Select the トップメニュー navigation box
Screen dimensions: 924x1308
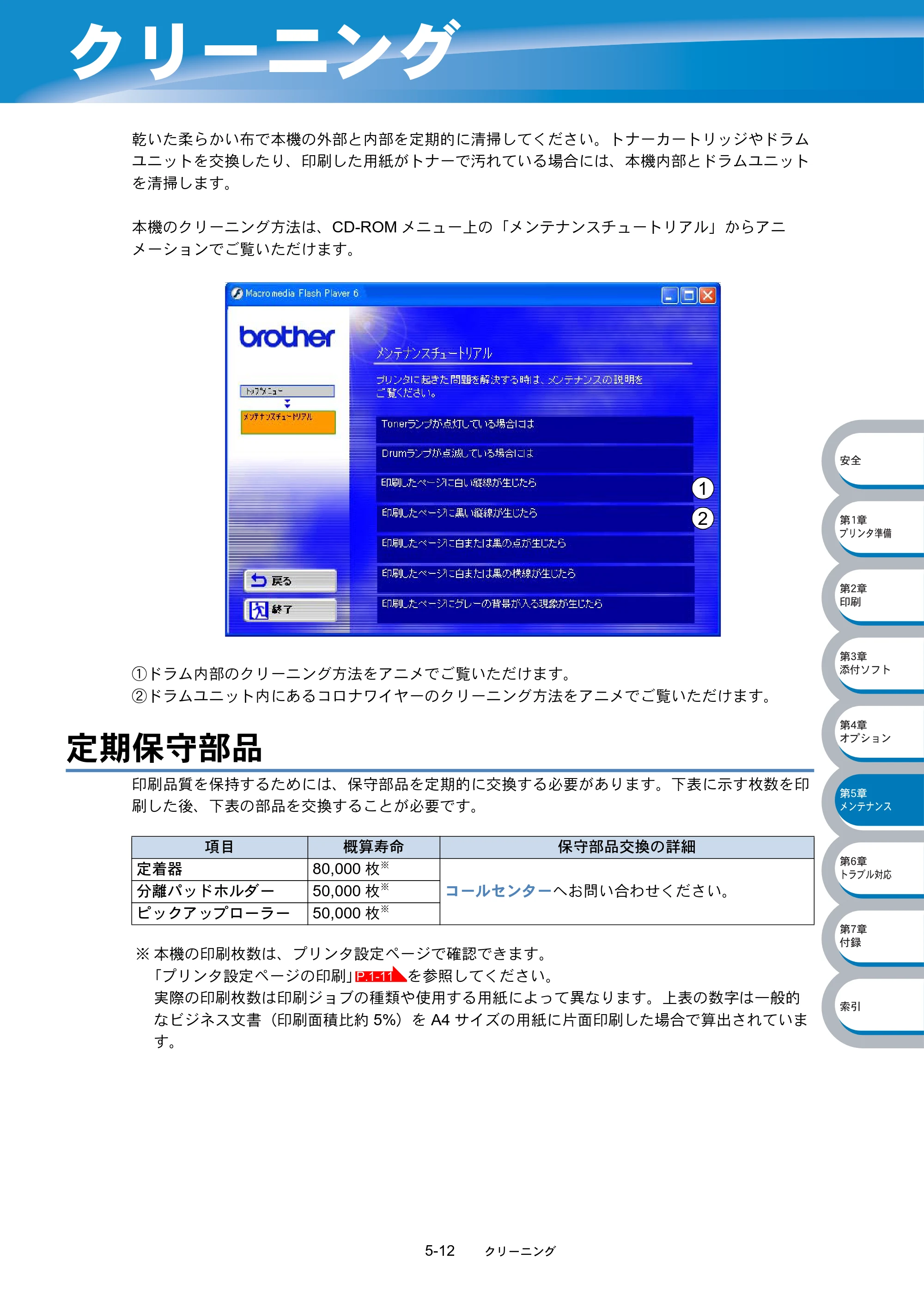[x=287, y=391]
